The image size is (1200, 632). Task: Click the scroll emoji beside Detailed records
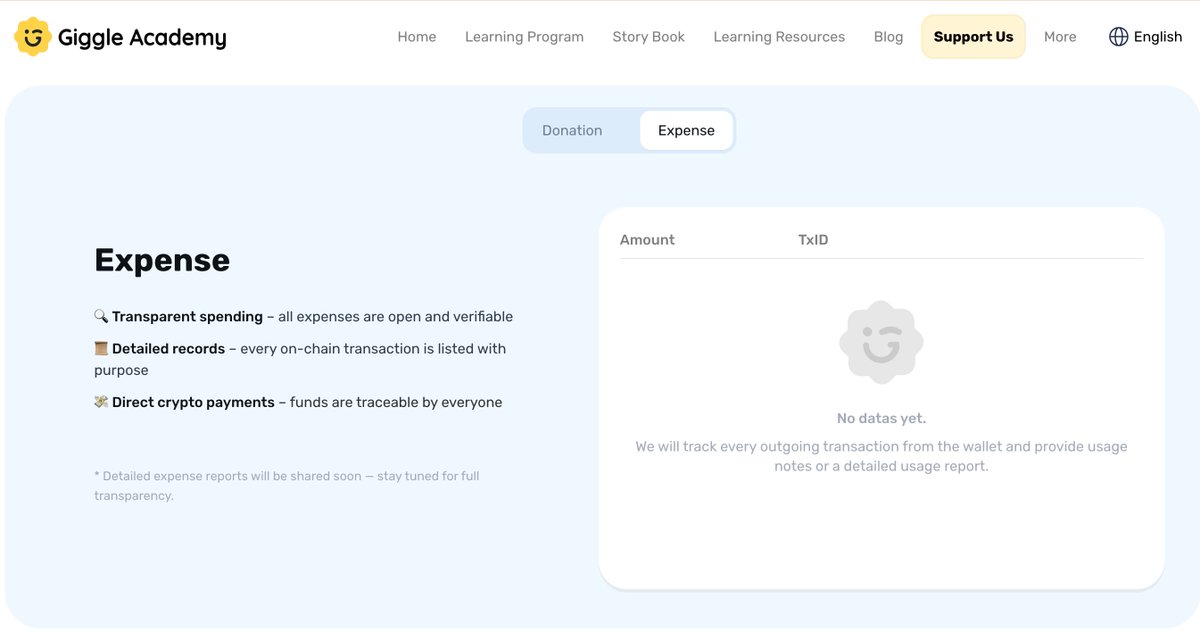[101, 348]
